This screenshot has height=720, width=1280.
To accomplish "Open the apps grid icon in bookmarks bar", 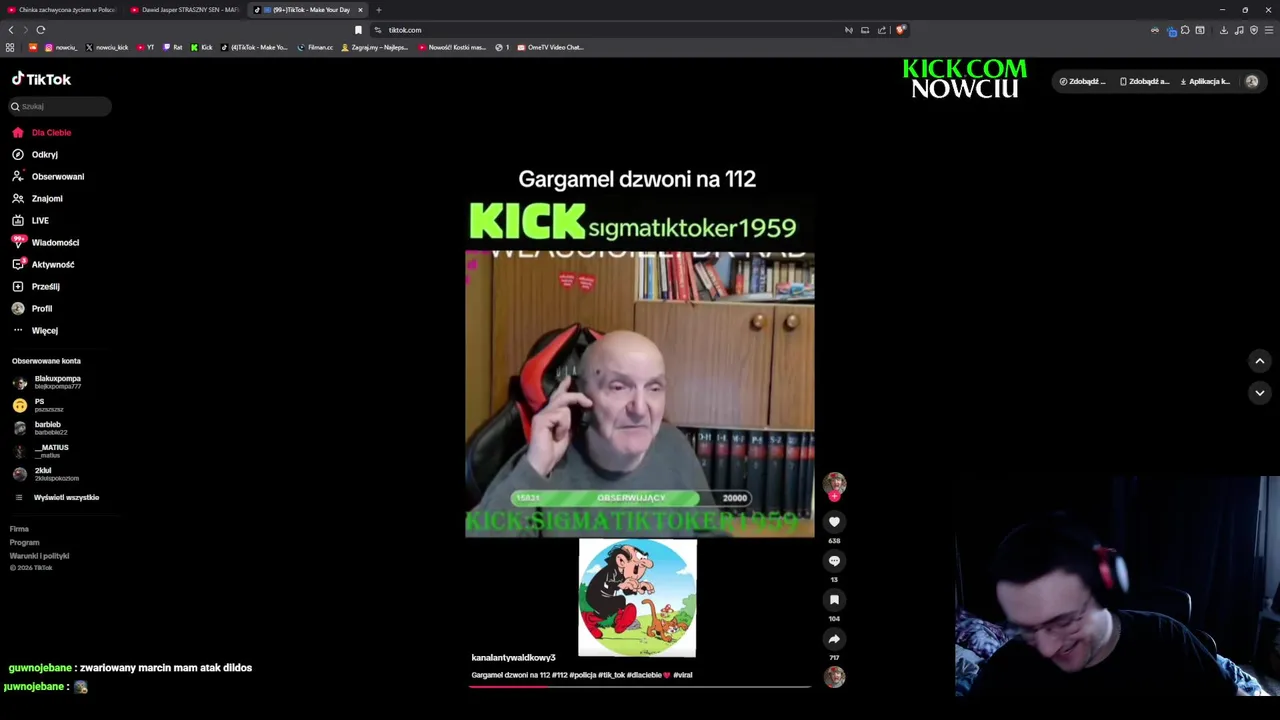I will (10, 47).
